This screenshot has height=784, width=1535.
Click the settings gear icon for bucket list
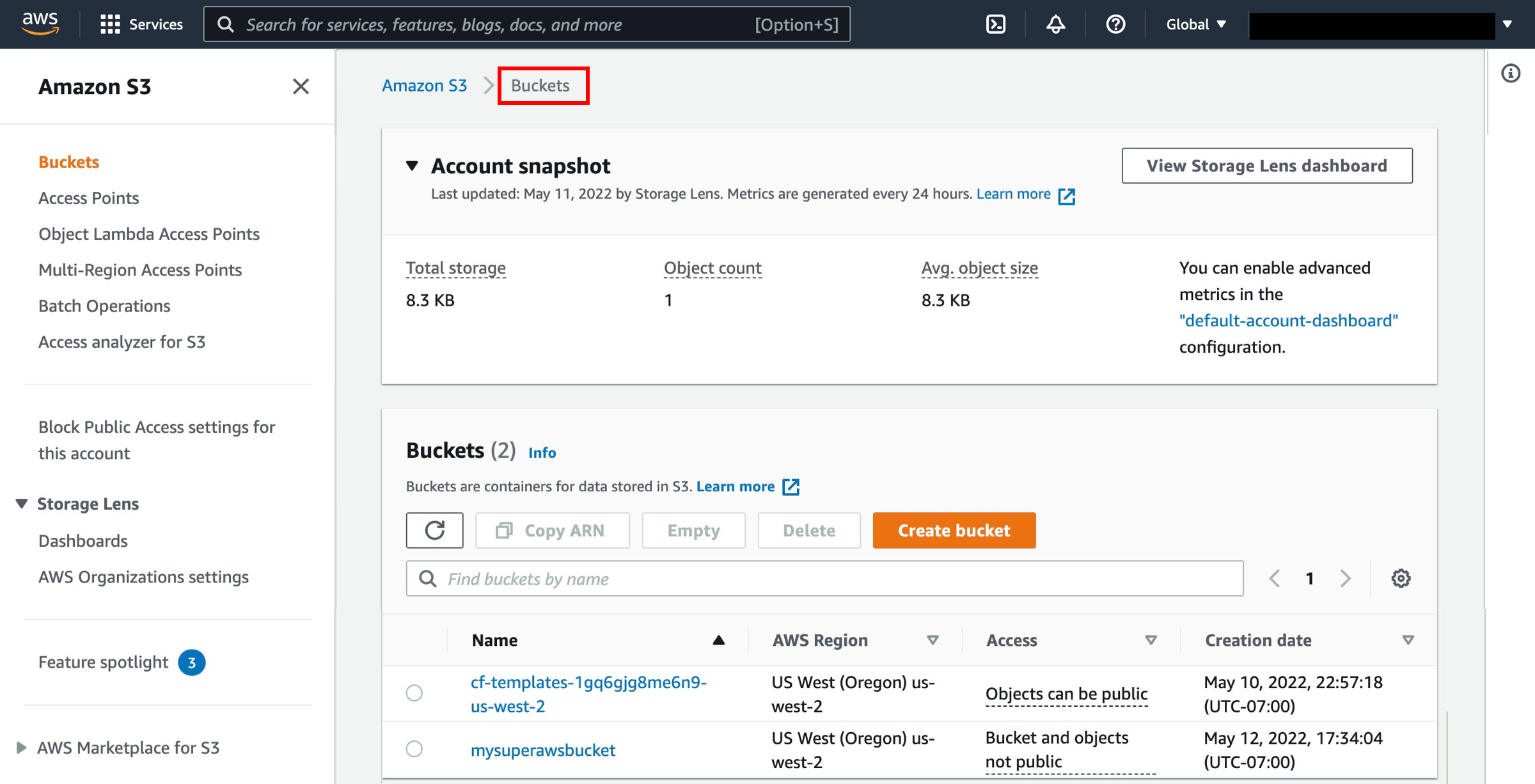[x=1401, y=578]
